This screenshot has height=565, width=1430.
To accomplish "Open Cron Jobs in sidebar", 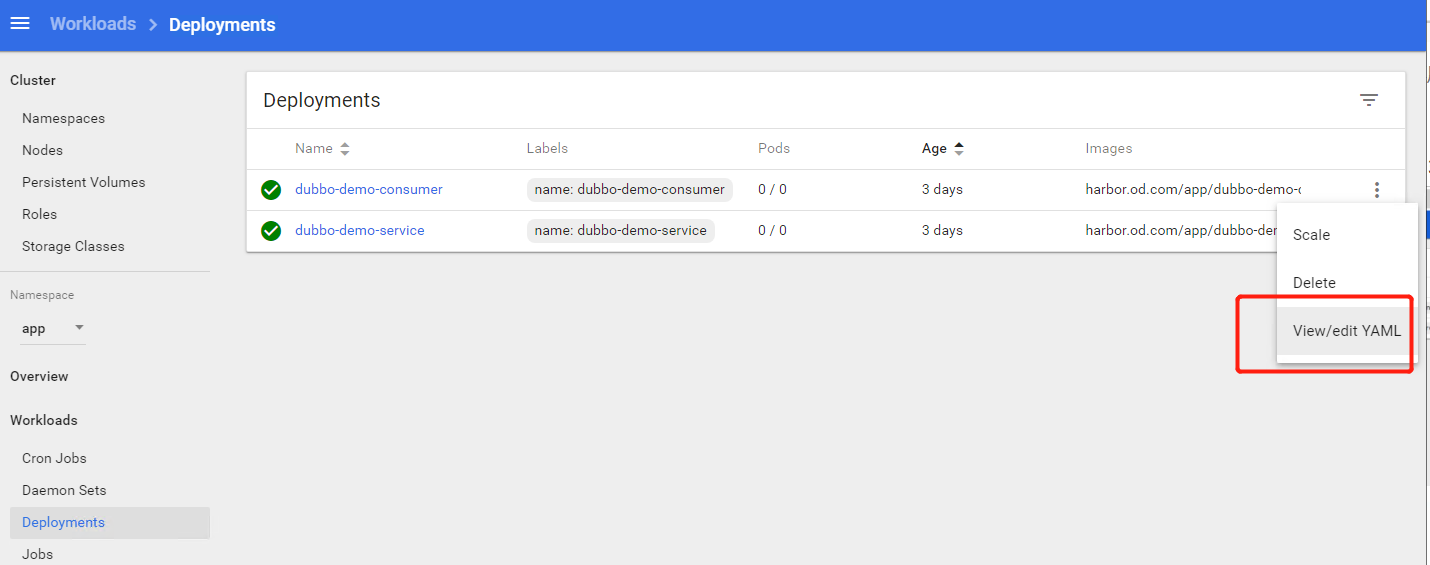I will coord(54,458).
